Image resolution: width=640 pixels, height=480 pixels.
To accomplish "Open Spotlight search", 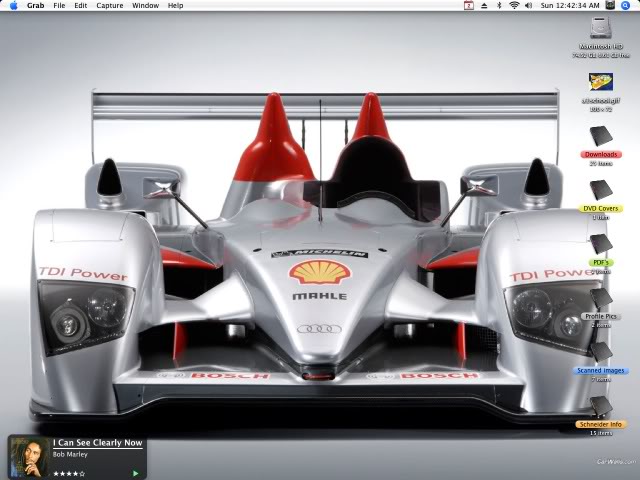I will point(625,5).
